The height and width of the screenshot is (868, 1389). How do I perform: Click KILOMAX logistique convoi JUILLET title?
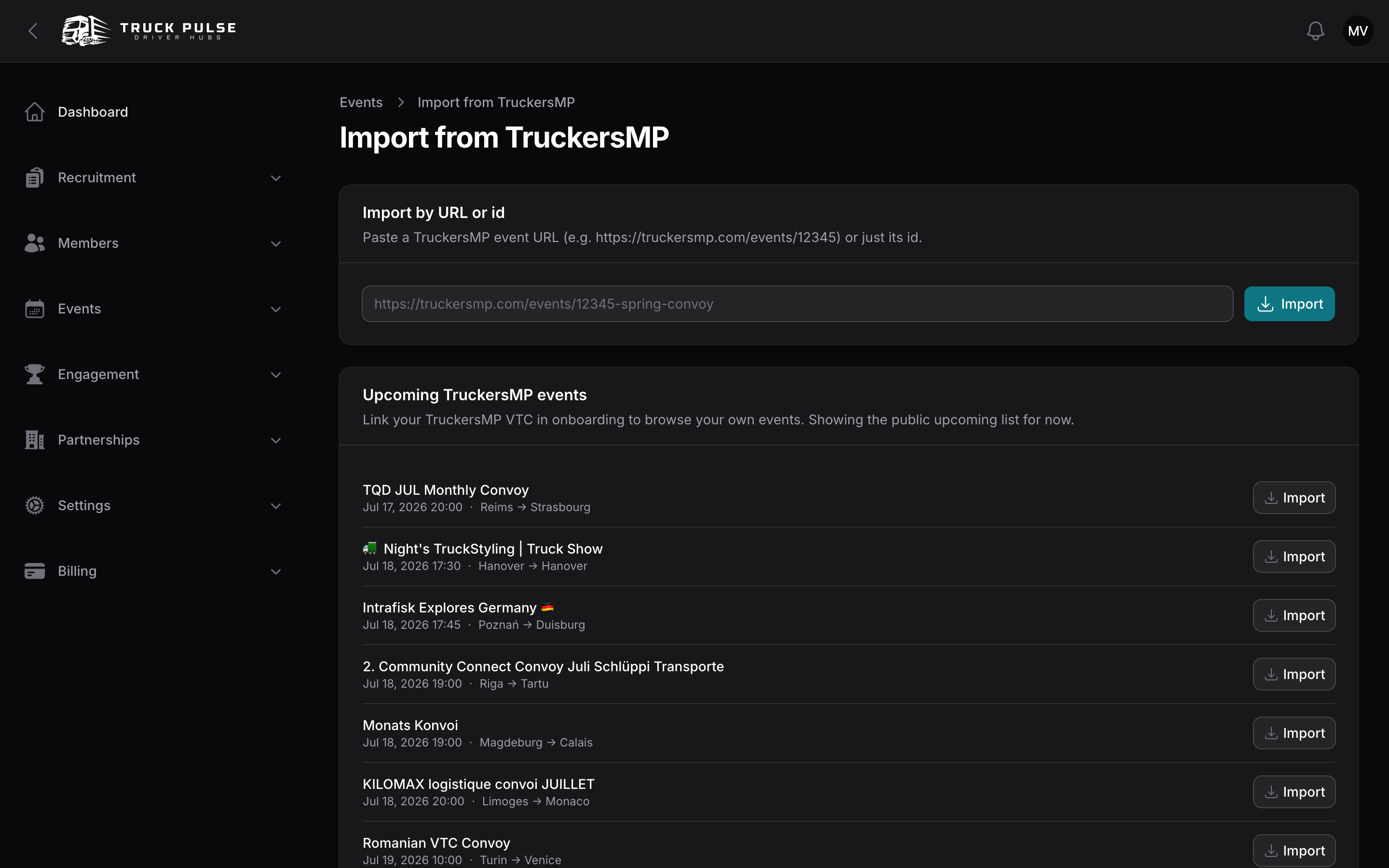(479, 784)
